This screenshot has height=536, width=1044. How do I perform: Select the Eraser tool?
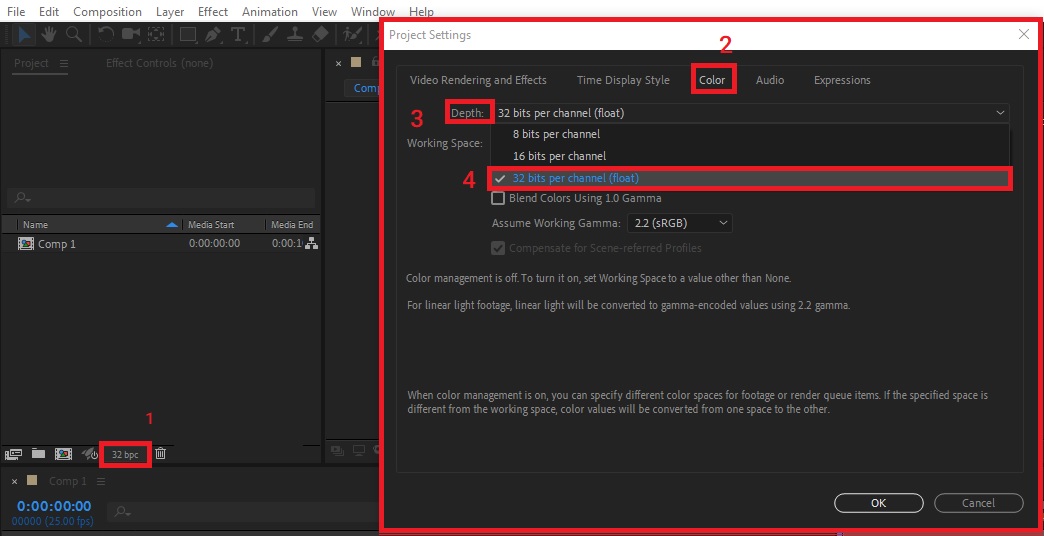[320, 34]
